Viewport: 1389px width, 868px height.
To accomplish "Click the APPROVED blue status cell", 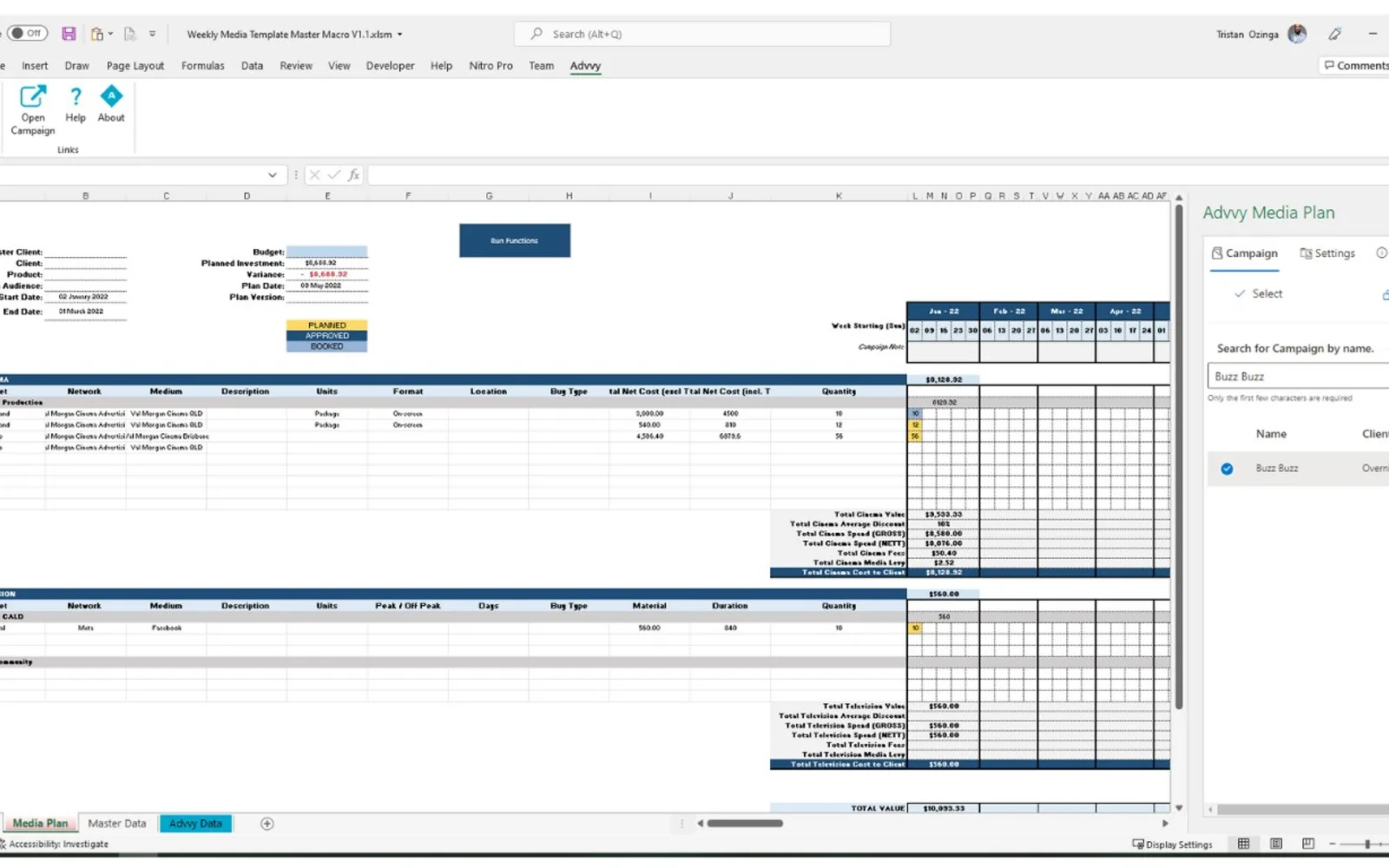I will coord(326,336).
